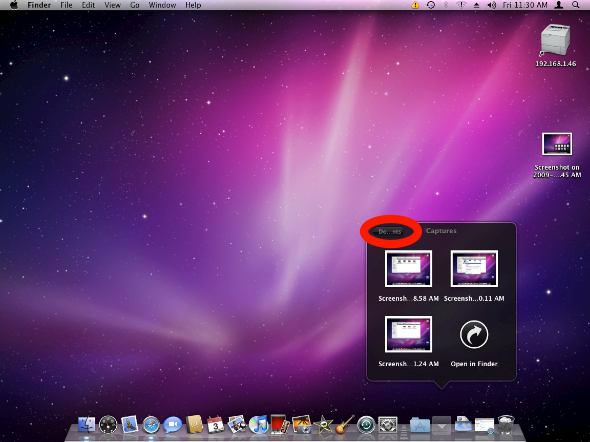Launch Dashboard from the Dock

click(108, 425)
